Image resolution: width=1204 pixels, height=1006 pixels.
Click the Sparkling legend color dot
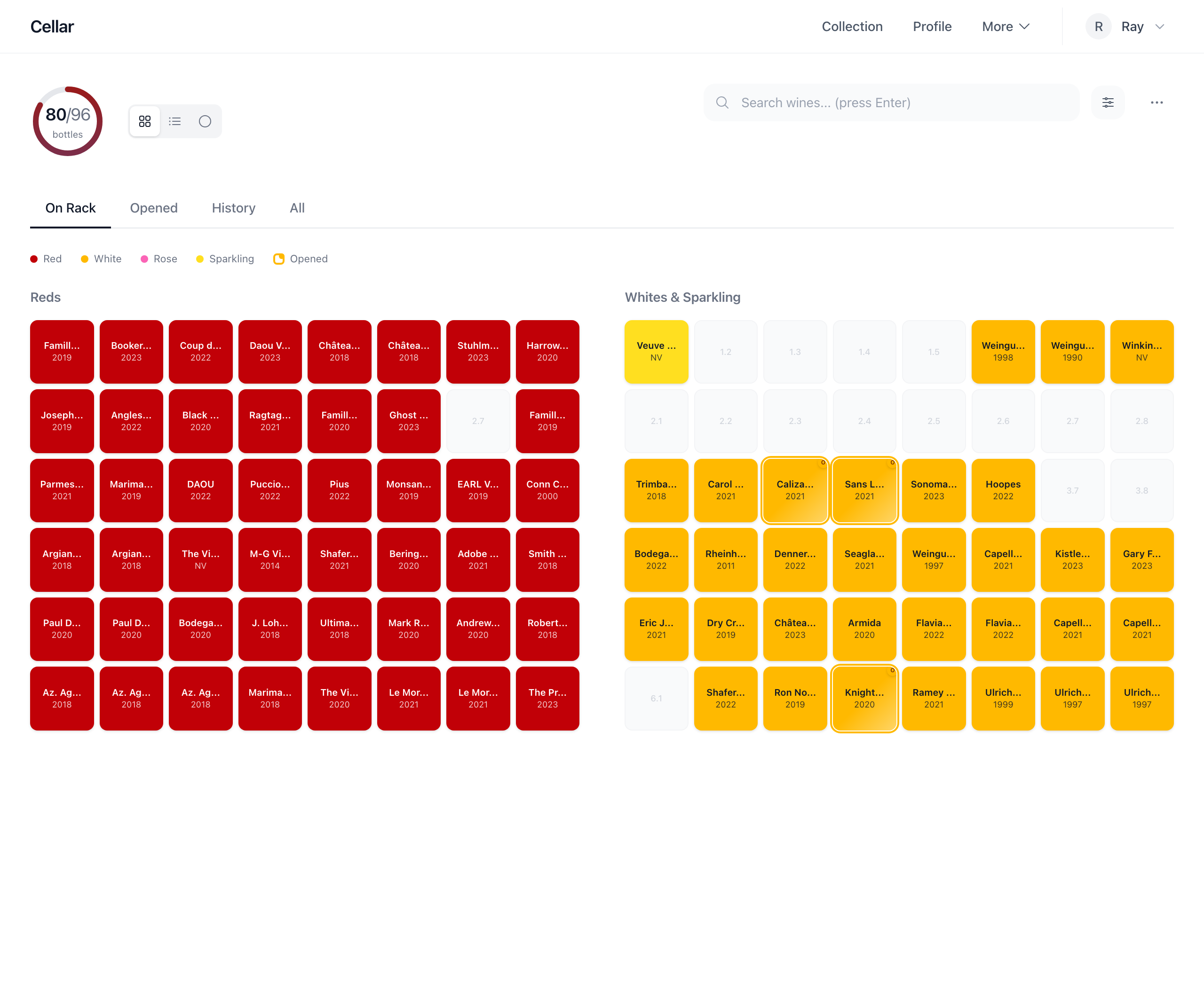(x=199, y=259)
